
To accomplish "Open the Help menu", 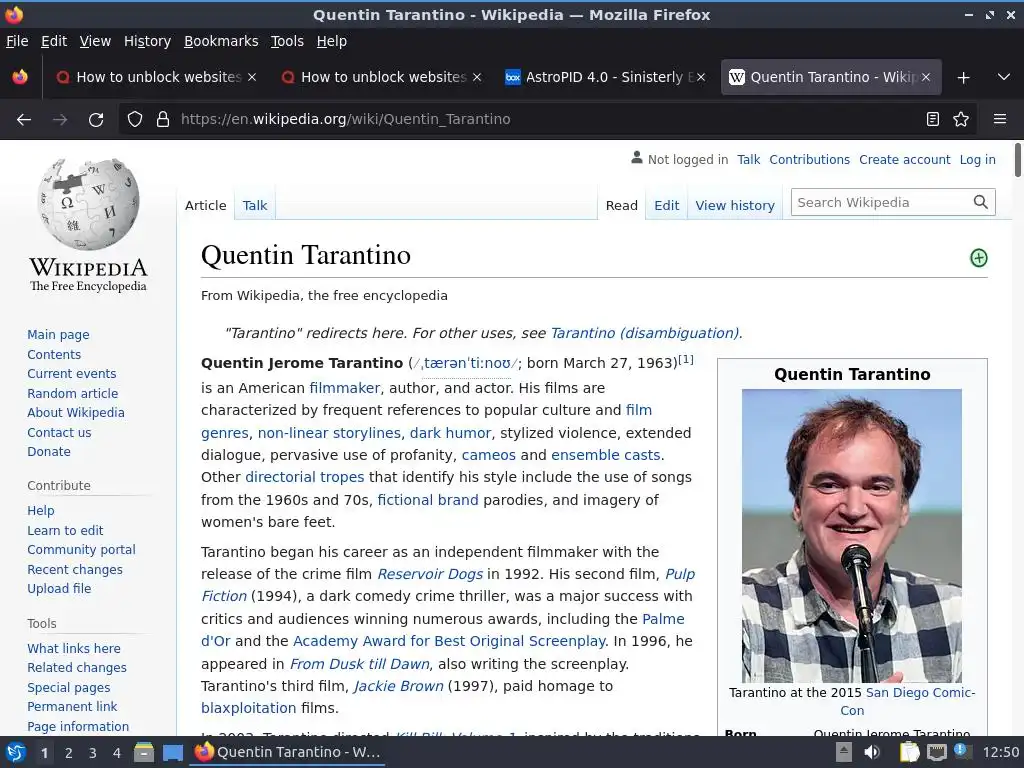I will coord(332,41).
